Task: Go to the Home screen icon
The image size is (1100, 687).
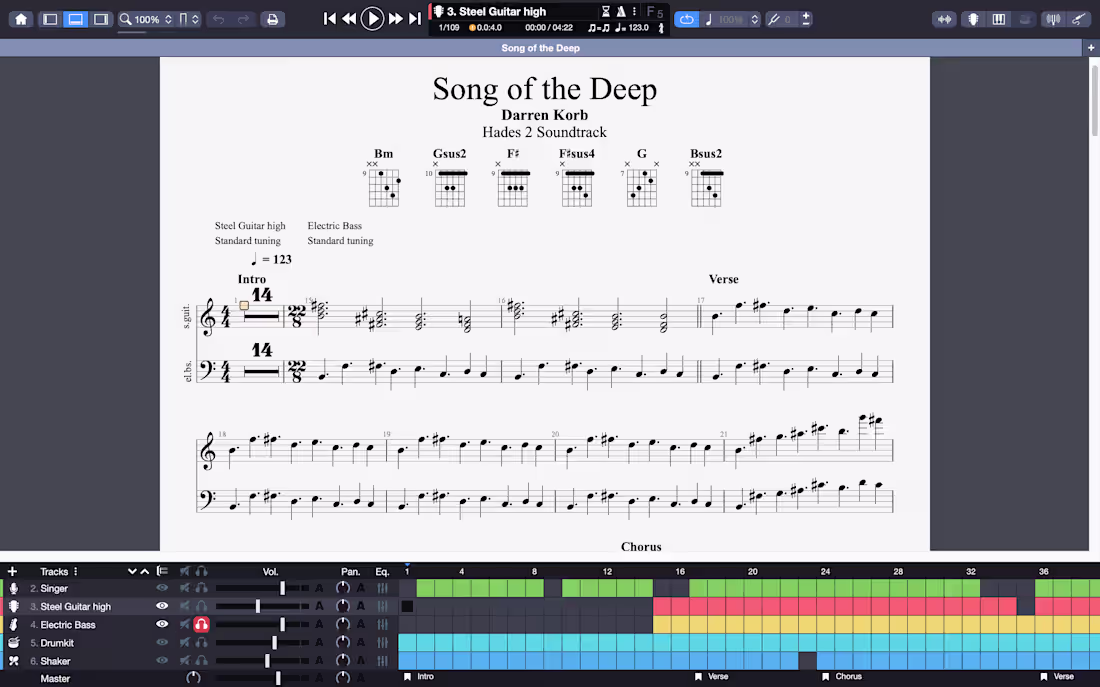Action: (x=21, y=19)
